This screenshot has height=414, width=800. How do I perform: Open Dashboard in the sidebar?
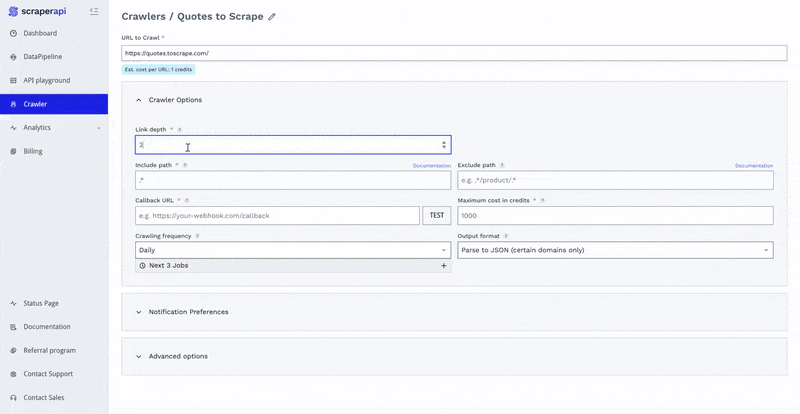(40, 33)
